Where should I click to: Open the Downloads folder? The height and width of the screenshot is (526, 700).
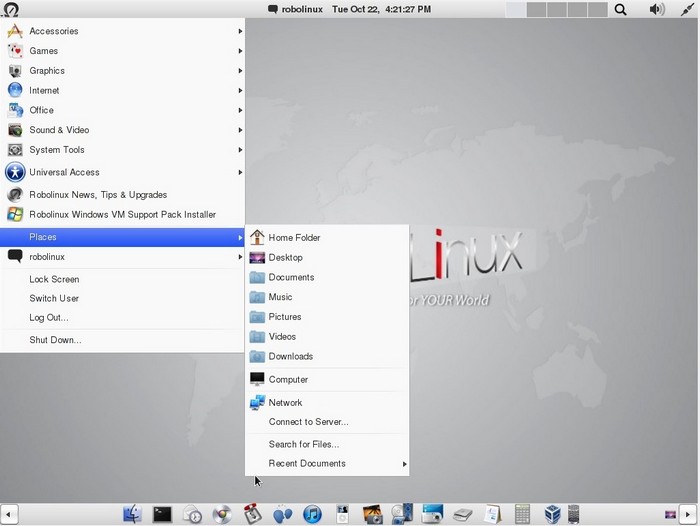327,356
